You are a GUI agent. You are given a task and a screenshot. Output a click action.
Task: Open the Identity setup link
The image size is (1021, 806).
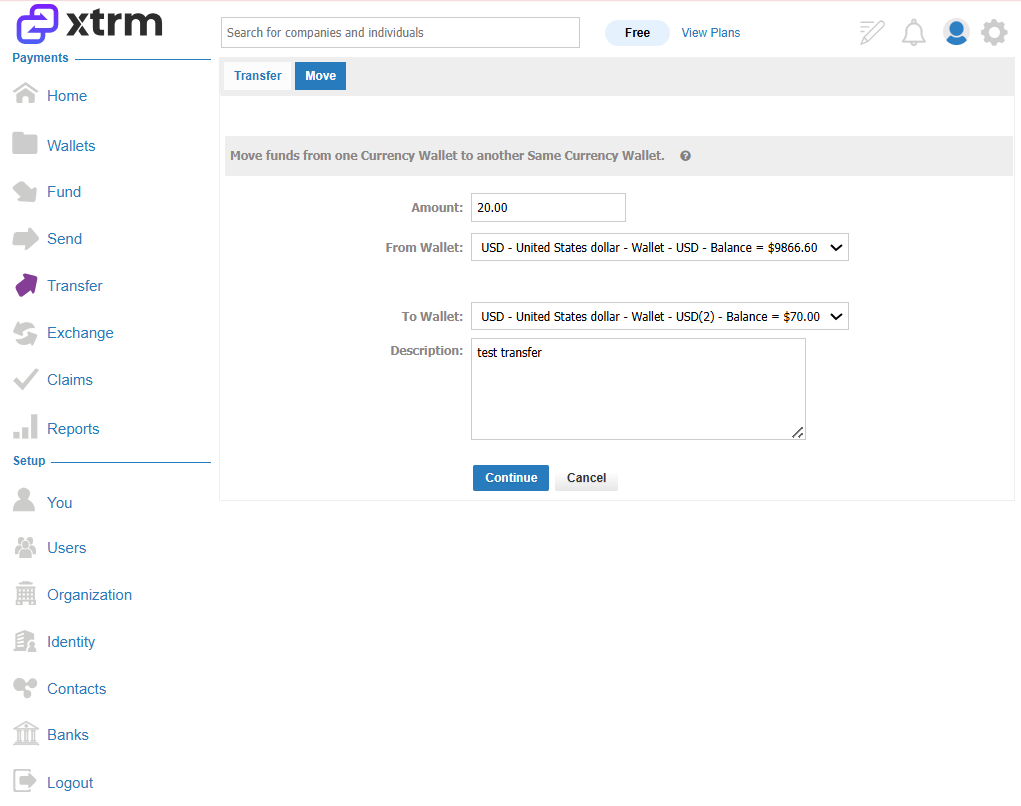[71, 642]
